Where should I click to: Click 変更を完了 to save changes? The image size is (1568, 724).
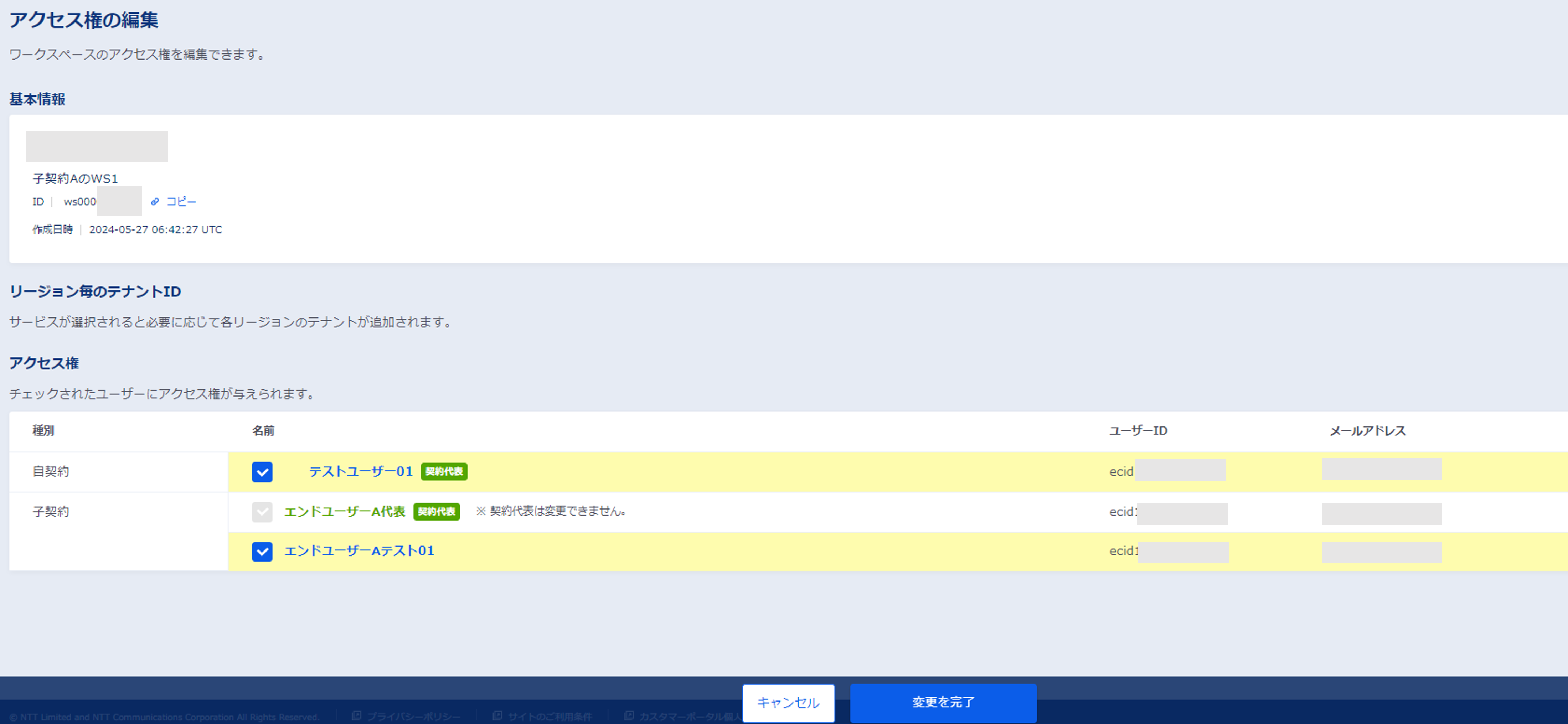942,702
